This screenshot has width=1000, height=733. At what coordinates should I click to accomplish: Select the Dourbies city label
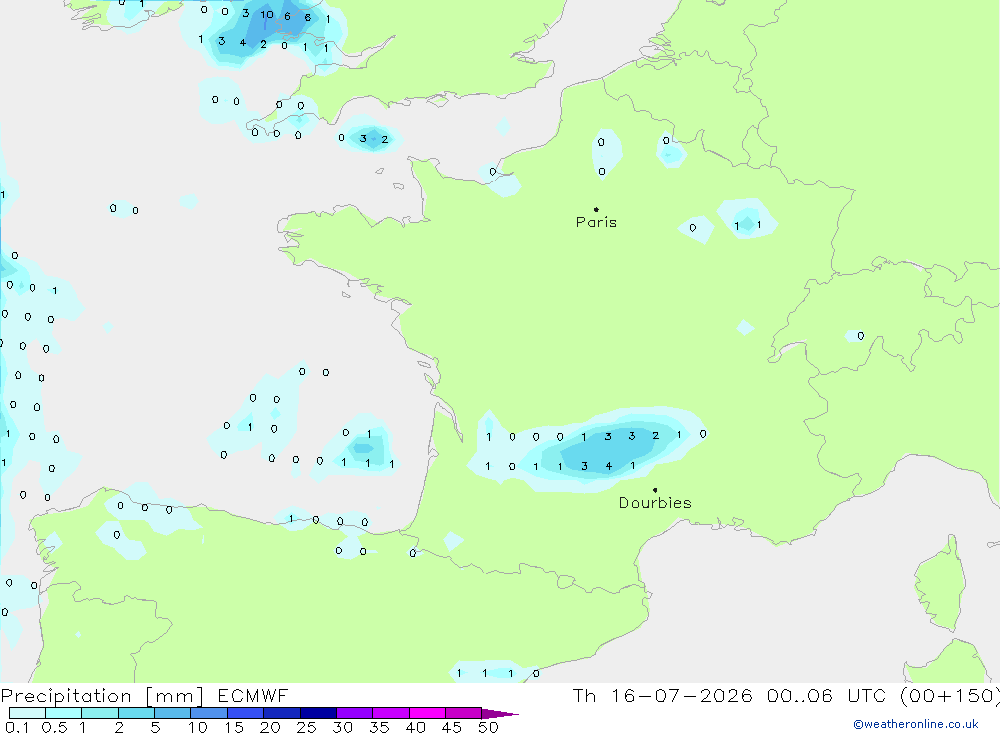point(655,503)
